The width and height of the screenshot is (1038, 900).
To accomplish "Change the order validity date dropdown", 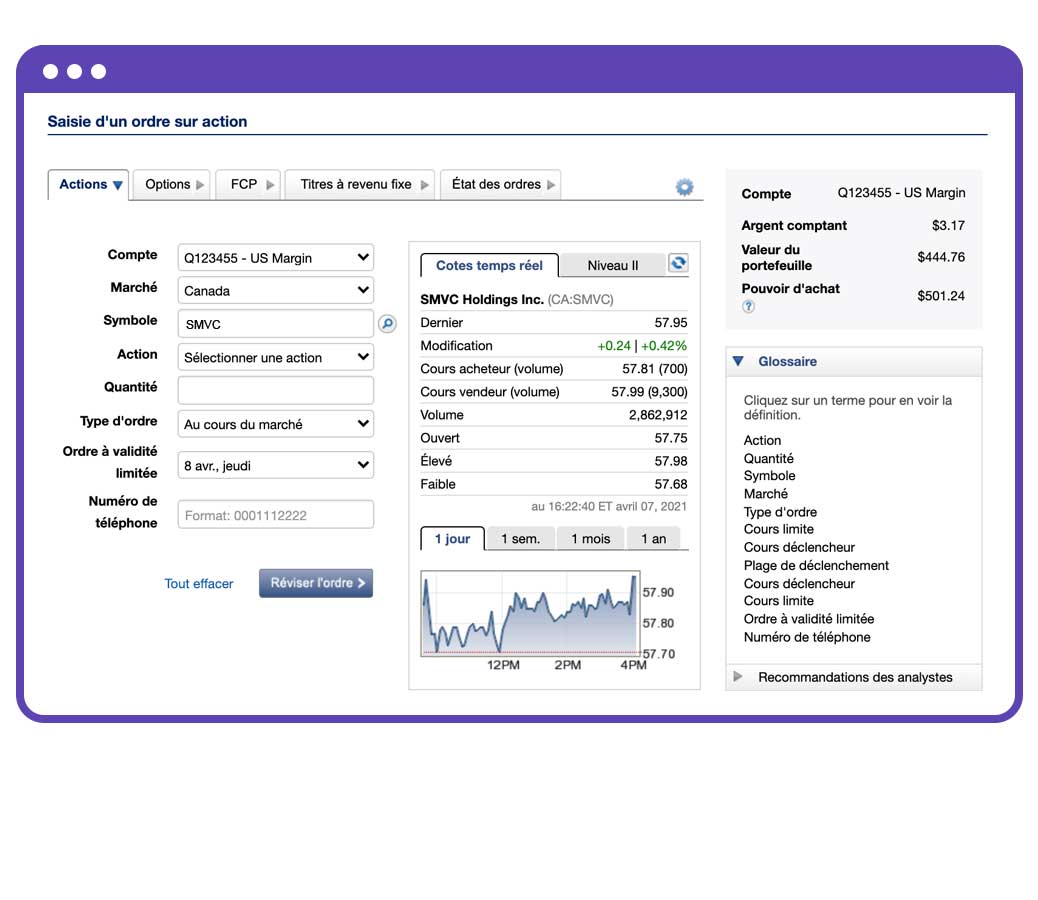I will [275, 465].
